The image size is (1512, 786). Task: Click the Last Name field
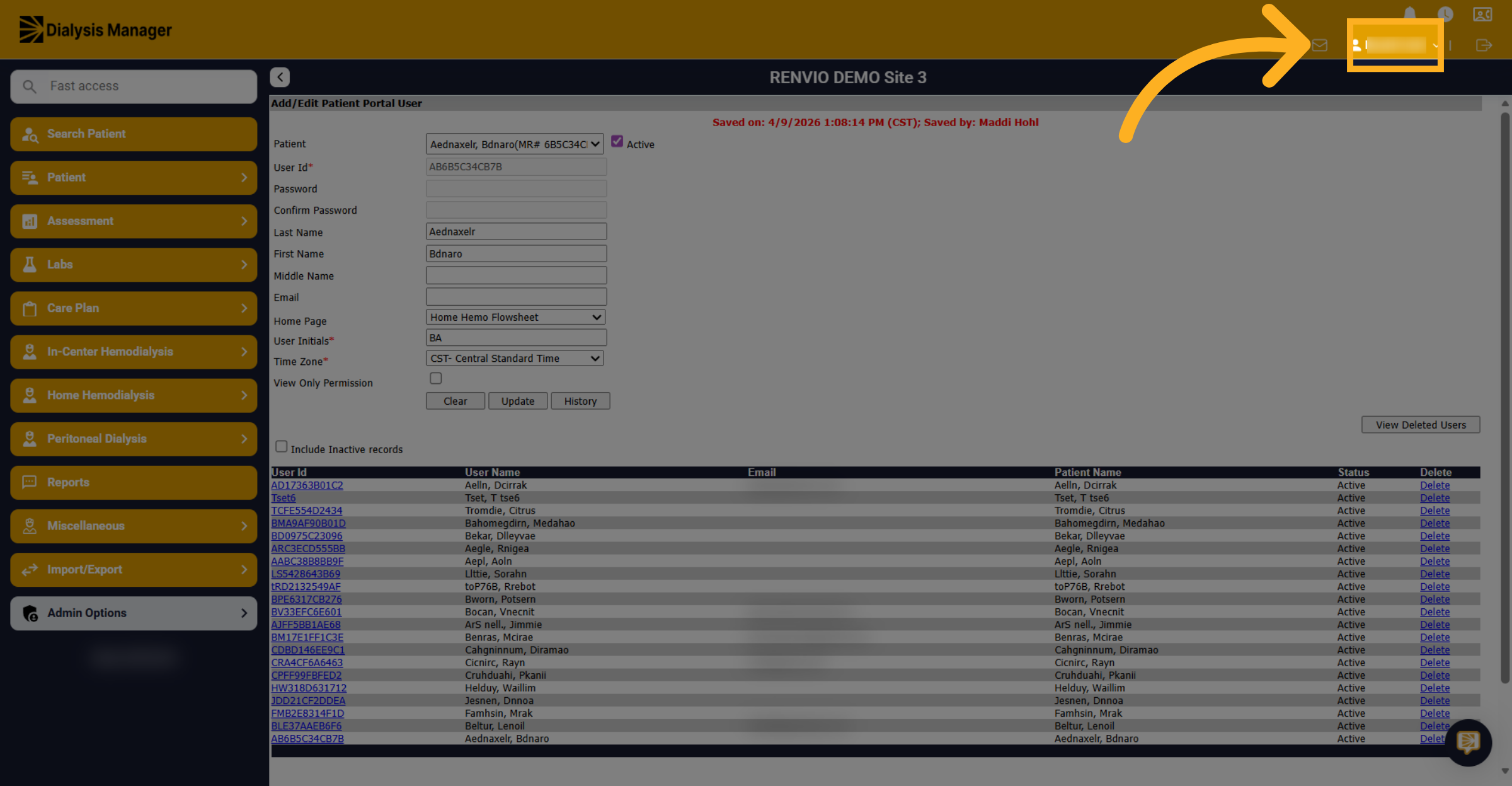coord(516,231)
